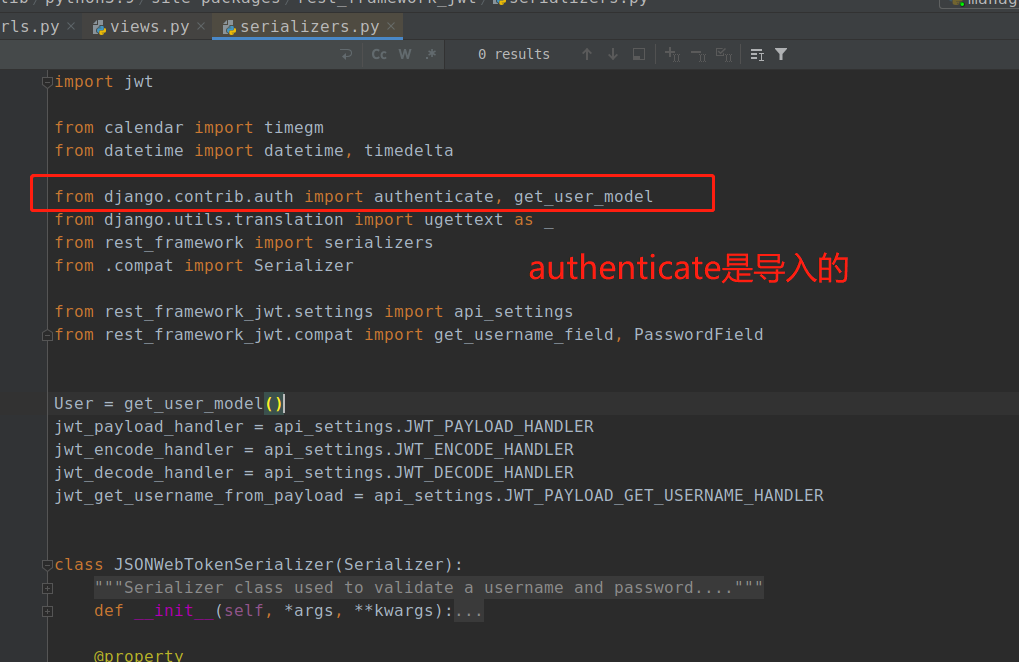The image size is (1019, 662).
Task: Expand the '...' placeholder after __init__ signature
Action: click(469, 611)
